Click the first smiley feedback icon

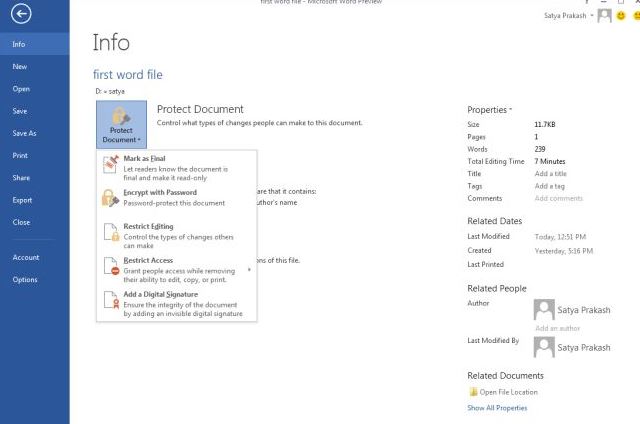[x=621, y=16]
